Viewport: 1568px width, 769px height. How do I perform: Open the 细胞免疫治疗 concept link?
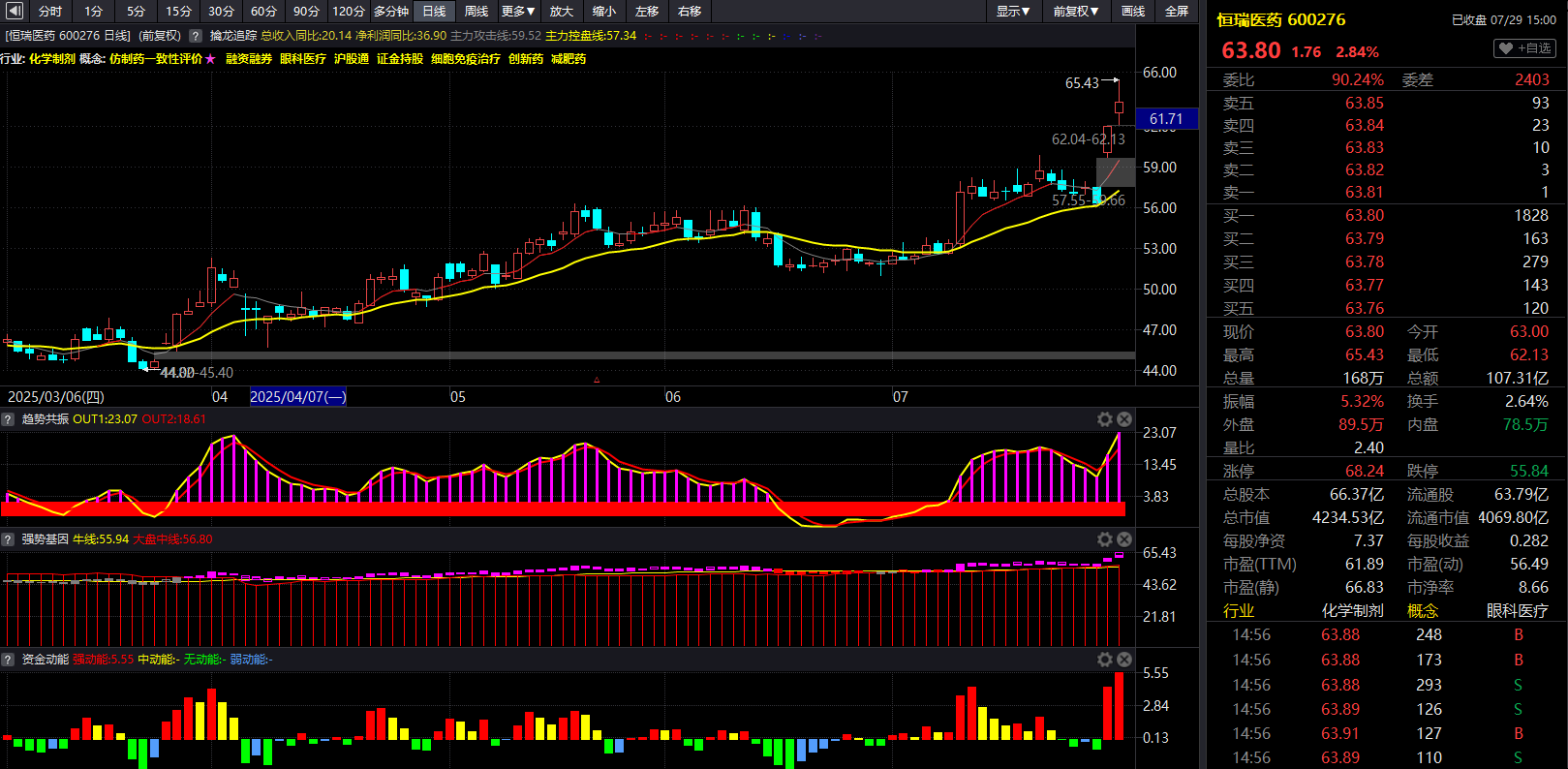pyautogui.click(x=466, y=59)
